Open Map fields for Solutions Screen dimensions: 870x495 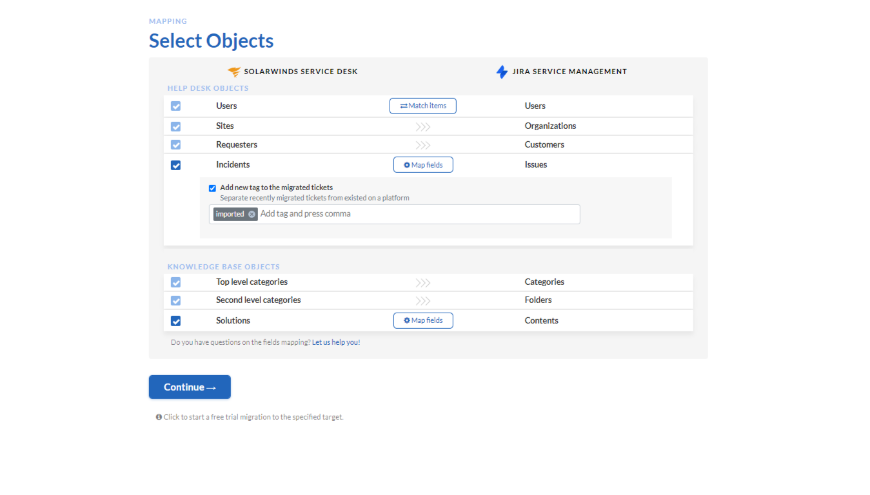tap(423, 321)
